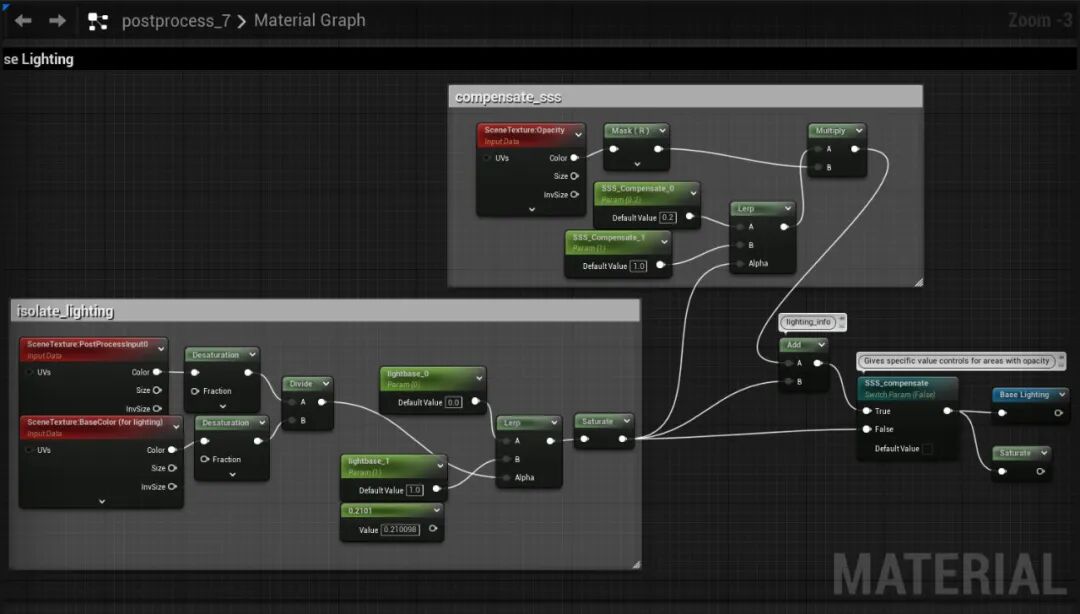Viewport: 1080px width, 614px height.
Task: Select the 'Gives specific value controls' comment bubble
Action: [x=961, y=360]
